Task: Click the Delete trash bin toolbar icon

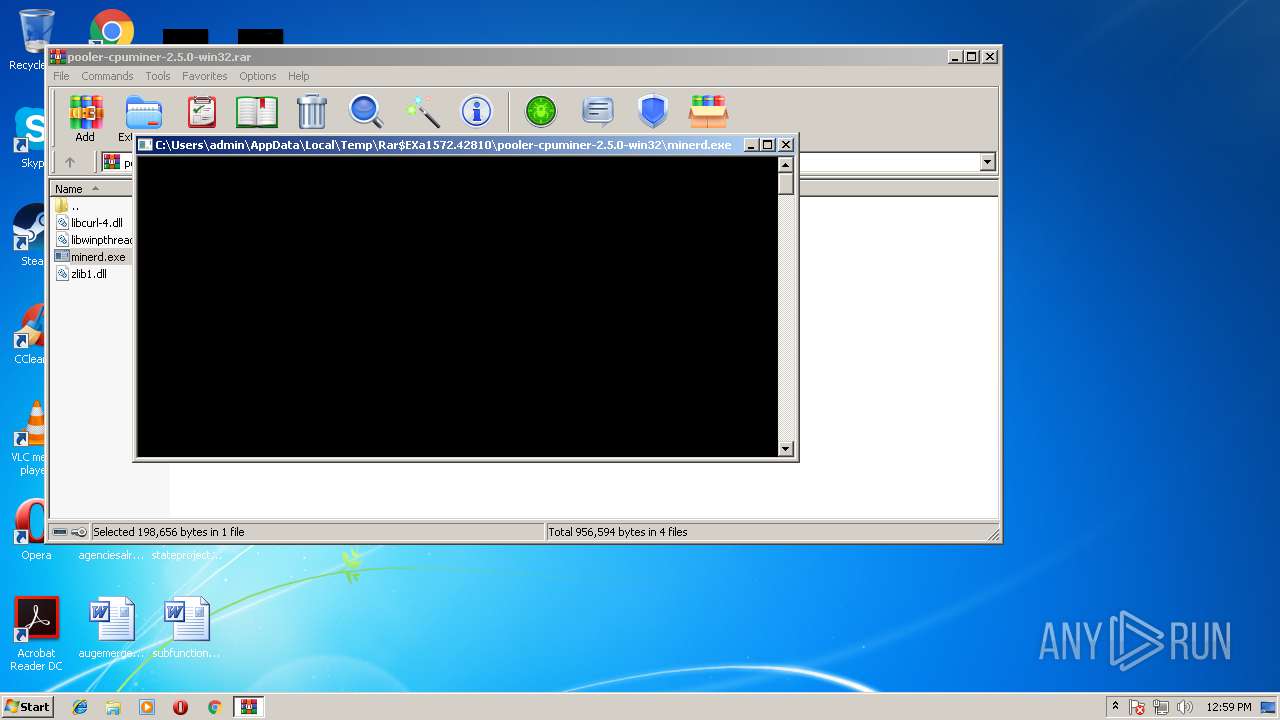Action: pyautogui.click(x=312, y=111)
